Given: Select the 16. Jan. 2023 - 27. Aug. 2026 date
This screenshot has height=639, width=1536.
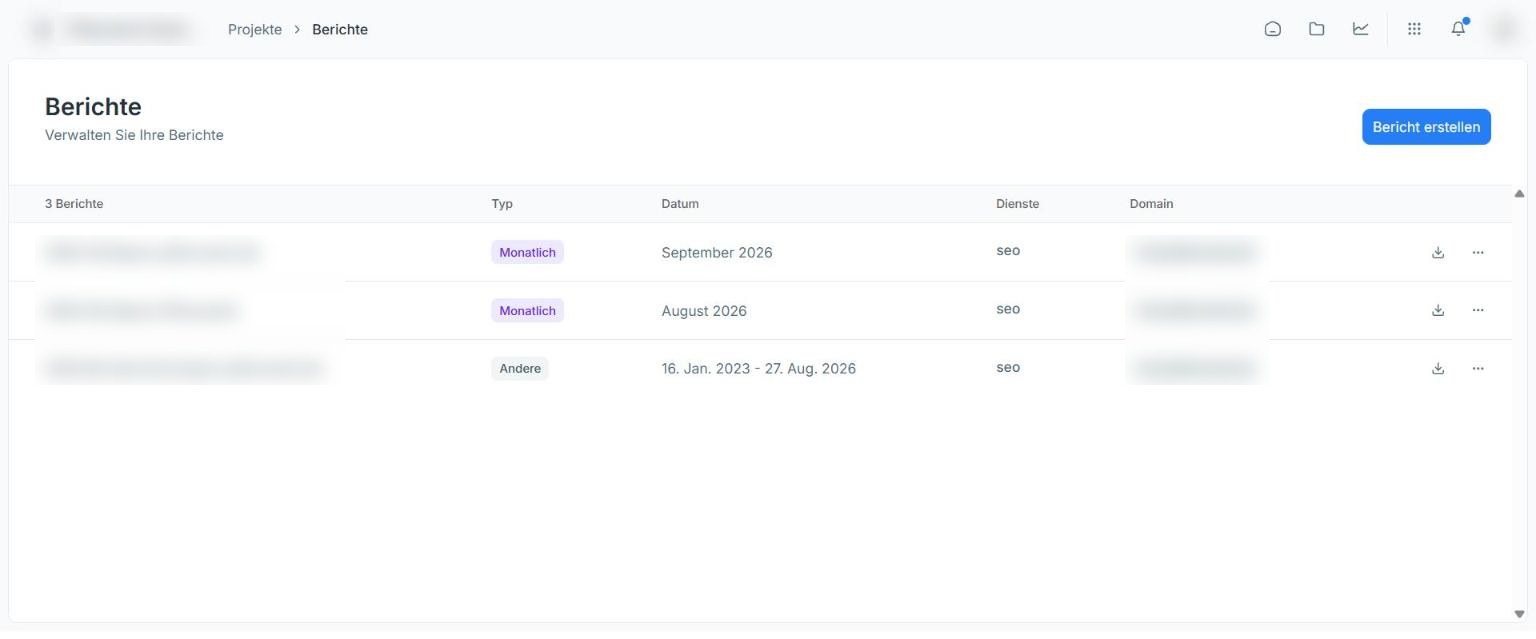Looking at the screenshot, I should click(x=759, y=368).
